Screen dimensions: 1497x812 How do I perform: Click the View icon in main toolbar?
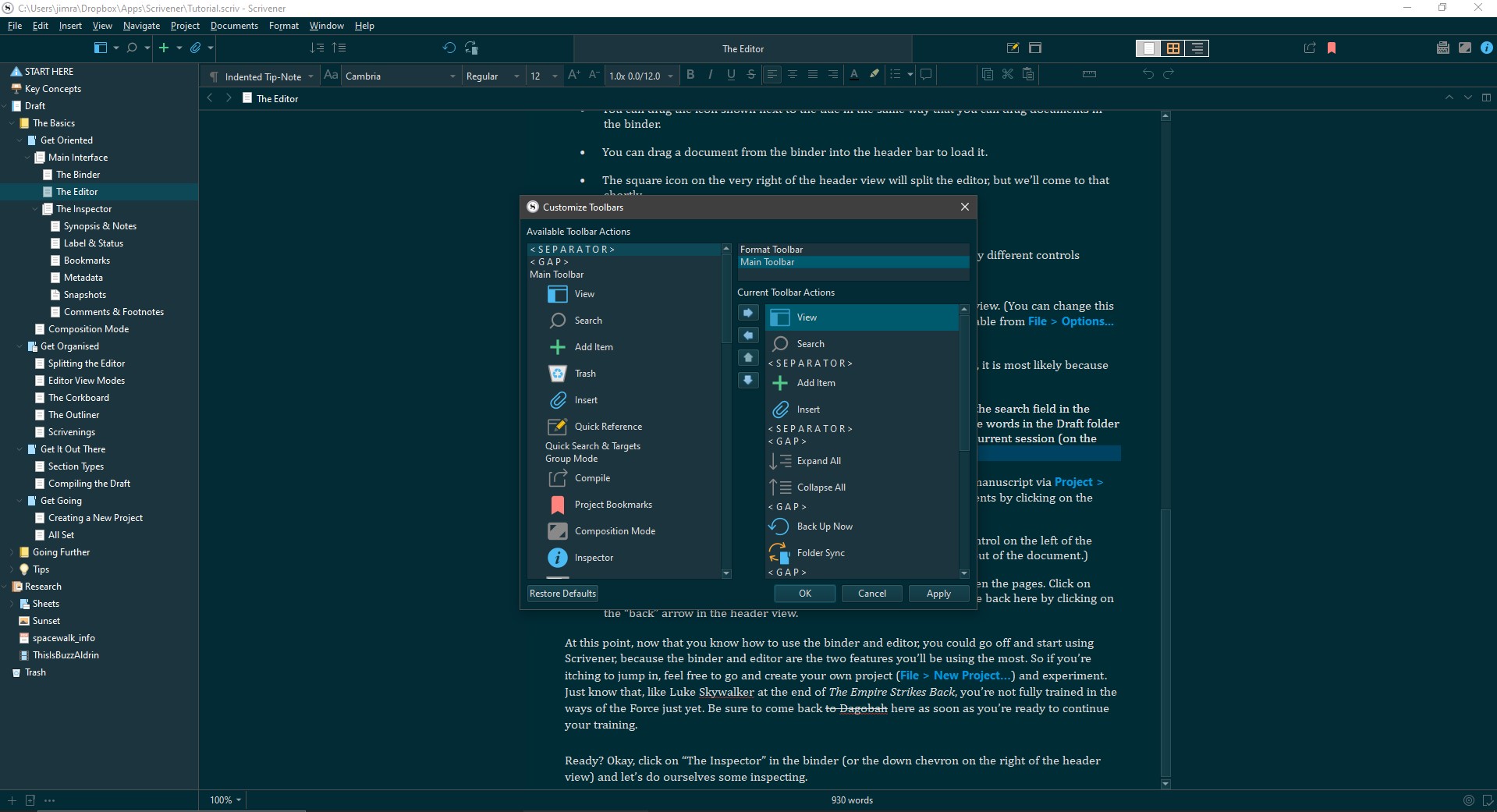coord(100,48)
